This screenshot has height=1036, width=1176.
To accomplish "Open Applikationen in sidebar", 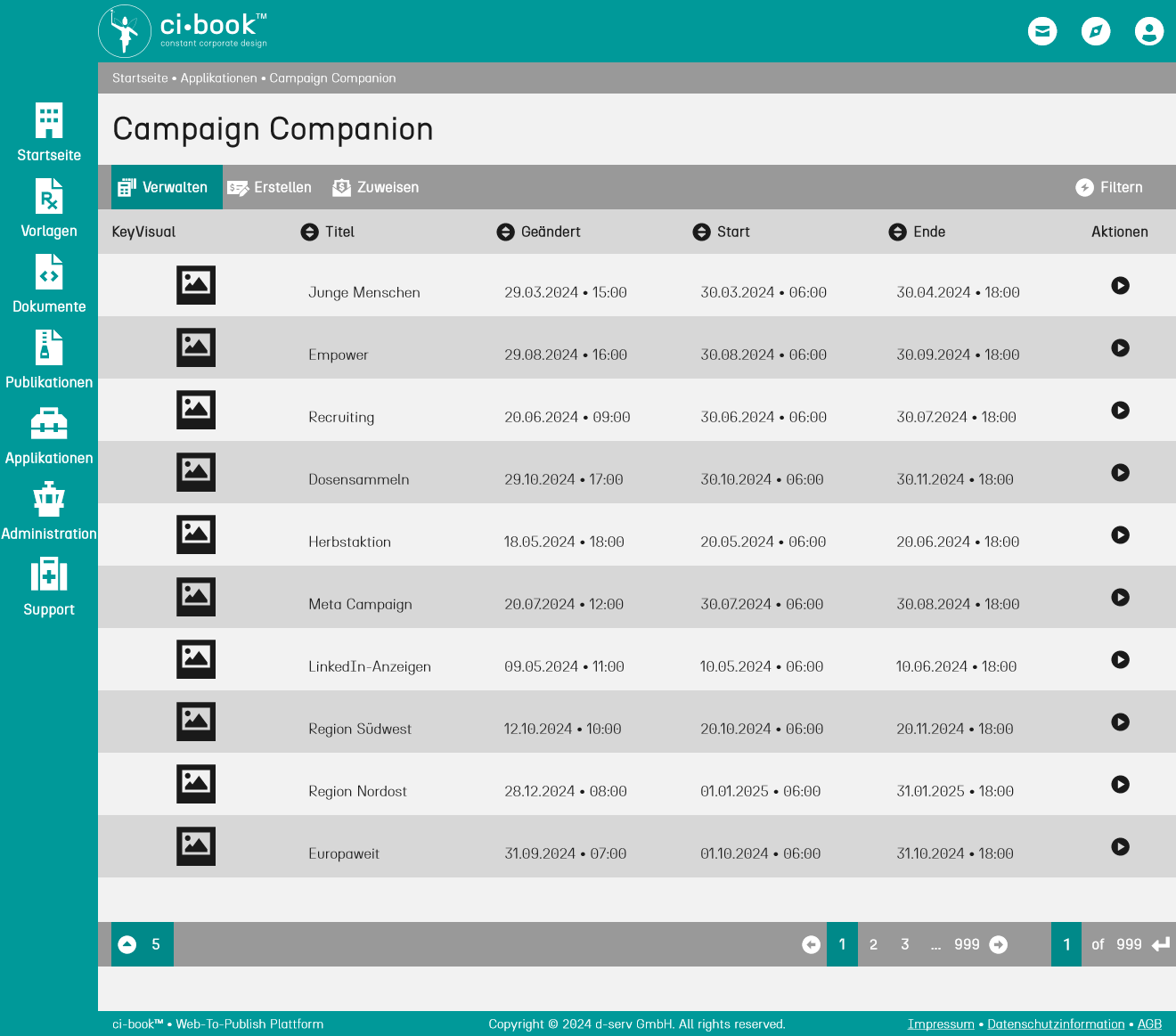I will pos(49,435).
